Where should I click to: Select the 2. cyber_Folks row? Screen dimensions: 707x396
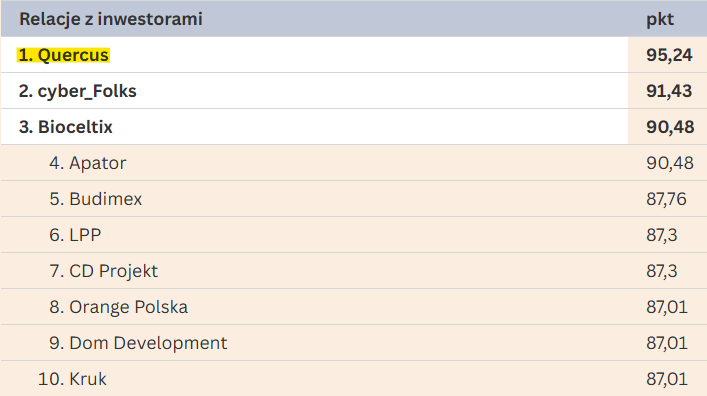click(354, 91)
